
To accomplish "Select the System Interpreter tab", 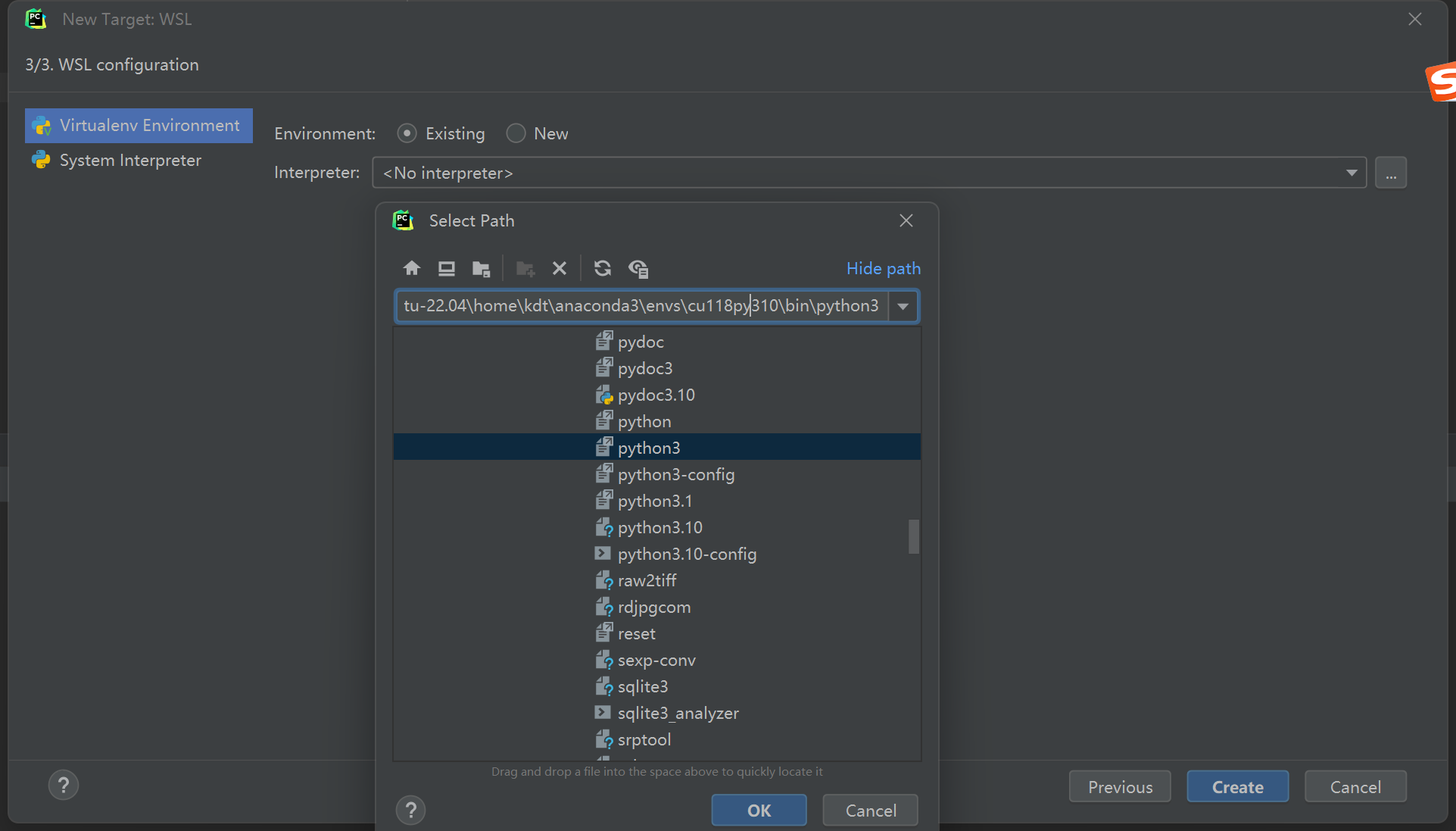I will click(139, 161).
